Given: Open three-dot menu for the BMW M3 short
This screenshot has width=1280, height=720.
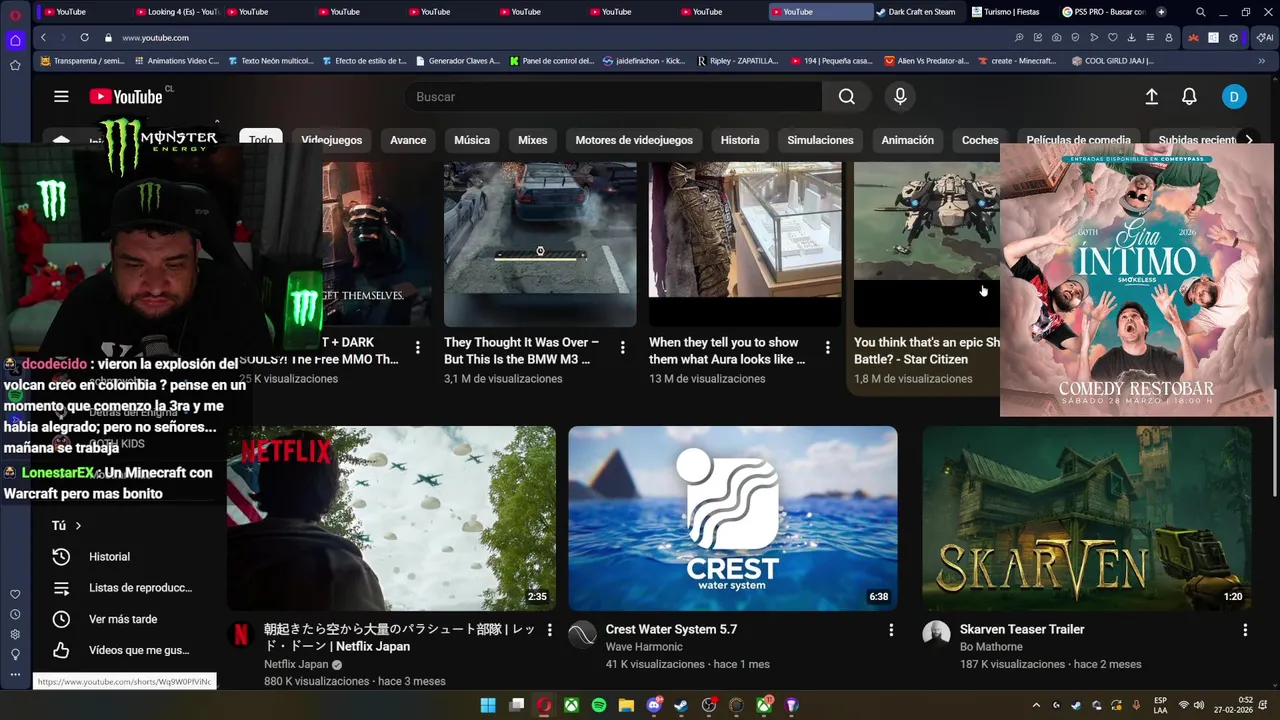Looking at the screenshot, I should (x=622, y=348).
